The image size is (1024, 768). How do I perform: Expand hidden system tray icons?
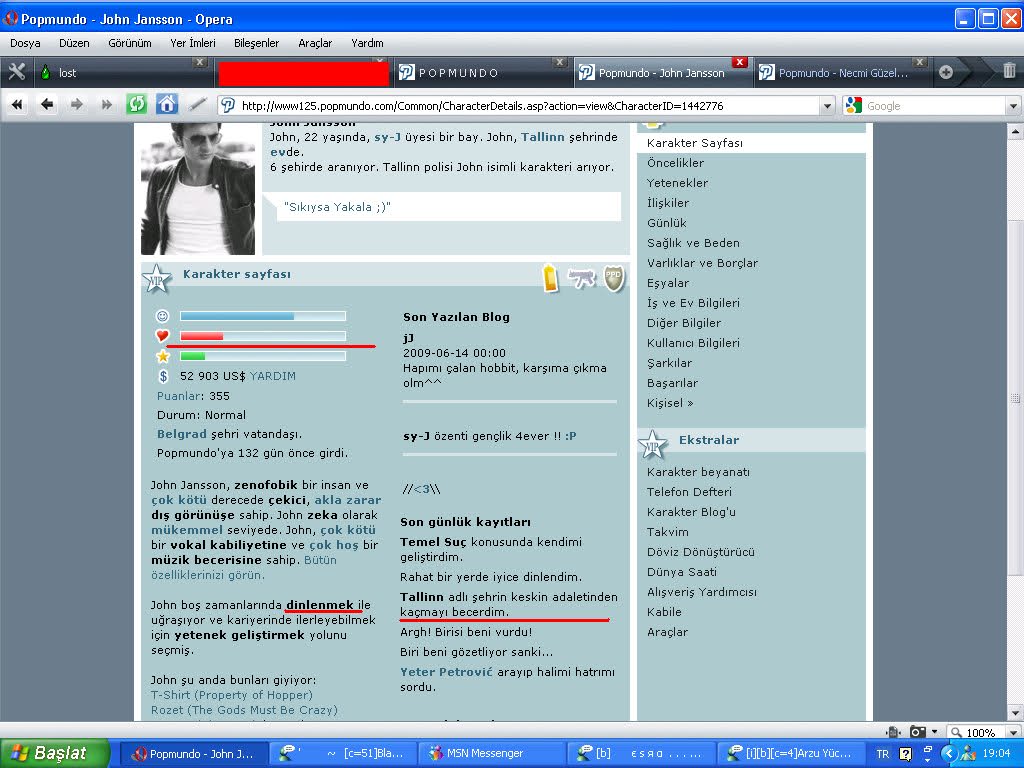pyautogui.click(x=950, y=754)
